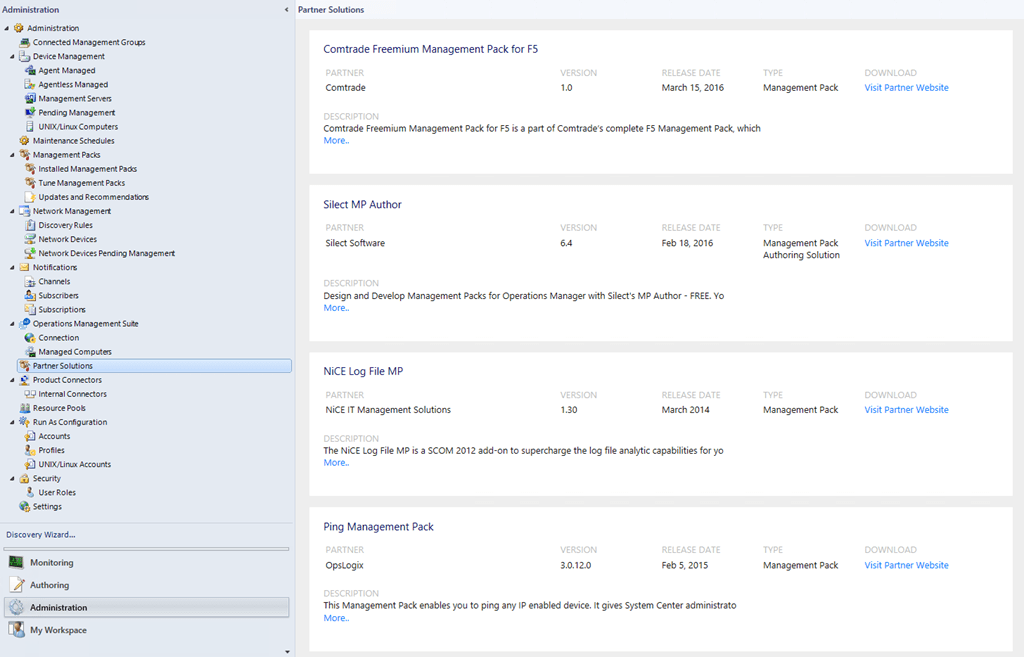Viewport: 1024px width, 657px height.
Task: Click the User Roles icon
Action: tap(30, 492)
